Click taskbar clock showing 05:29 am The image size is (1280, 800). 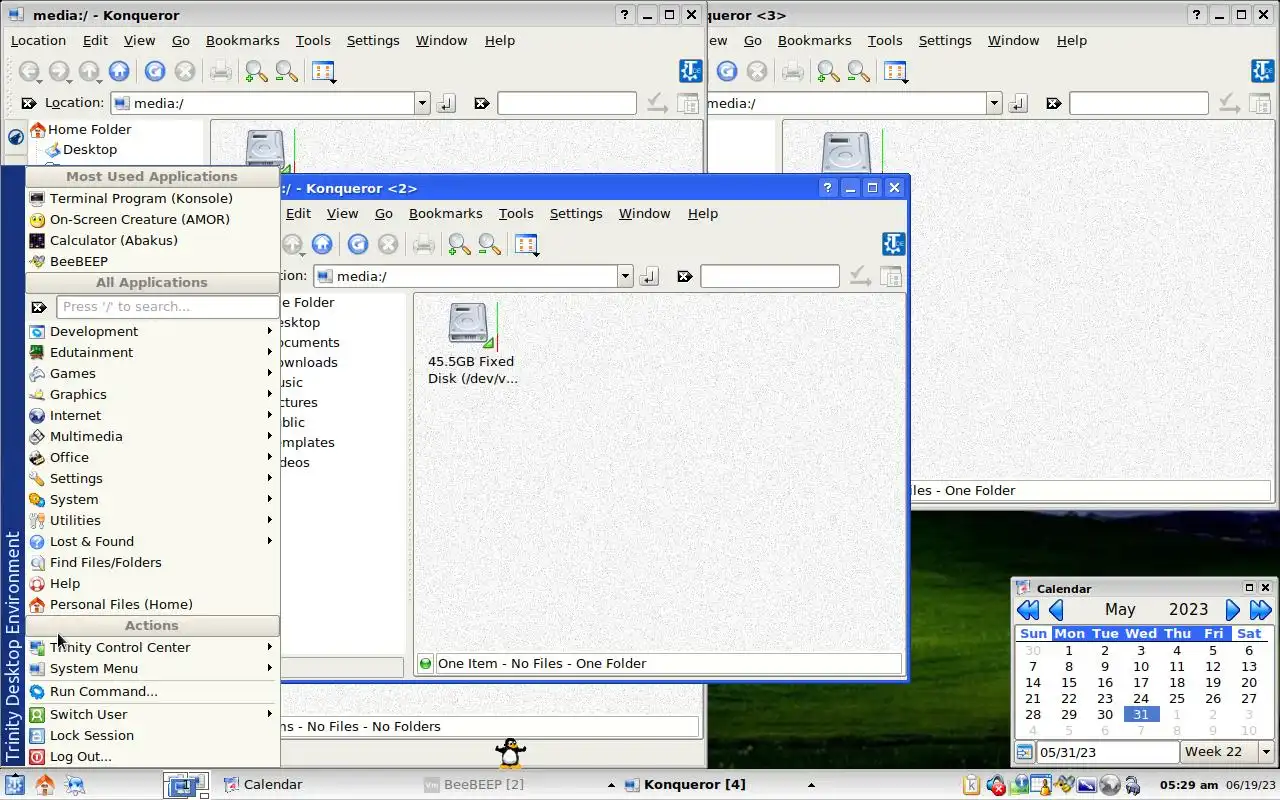point(1189,785)
